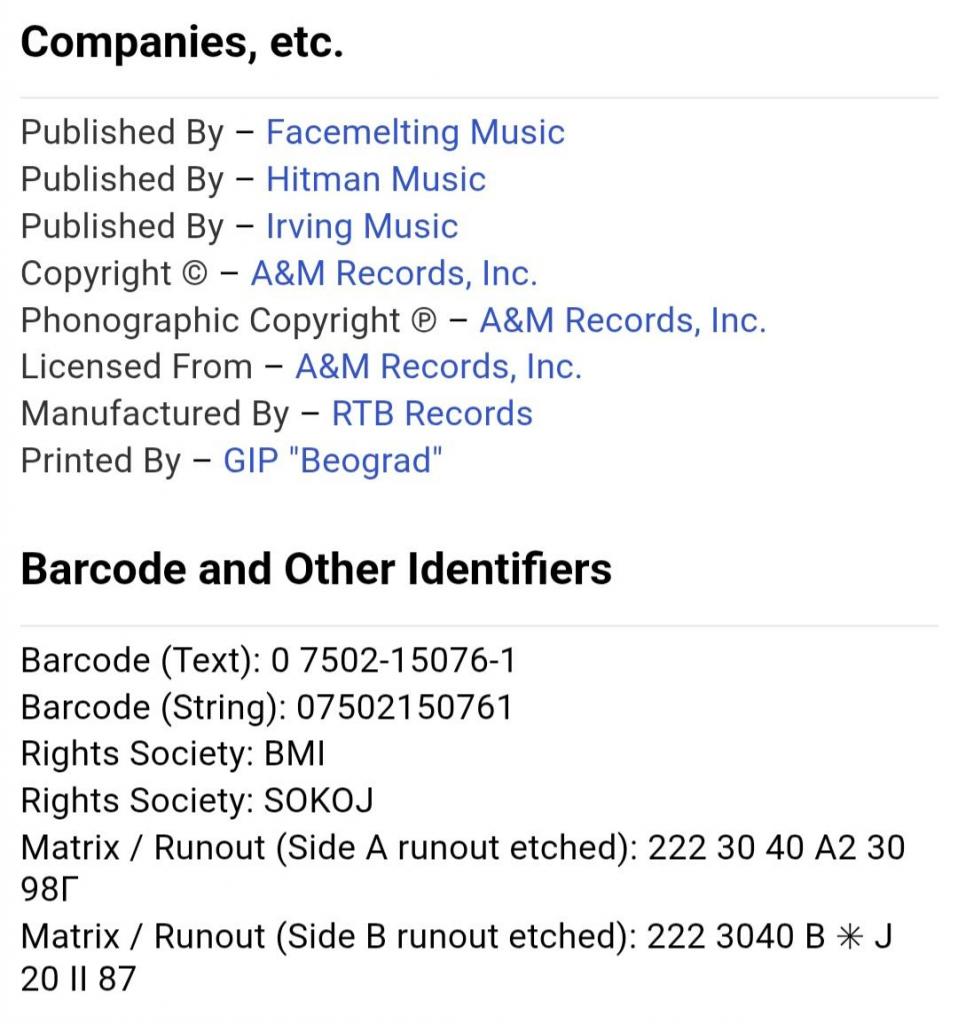Open A&M Records link for Phonographic Copyright
This screenshot has height=1024, width=958.
coord(622,320)
